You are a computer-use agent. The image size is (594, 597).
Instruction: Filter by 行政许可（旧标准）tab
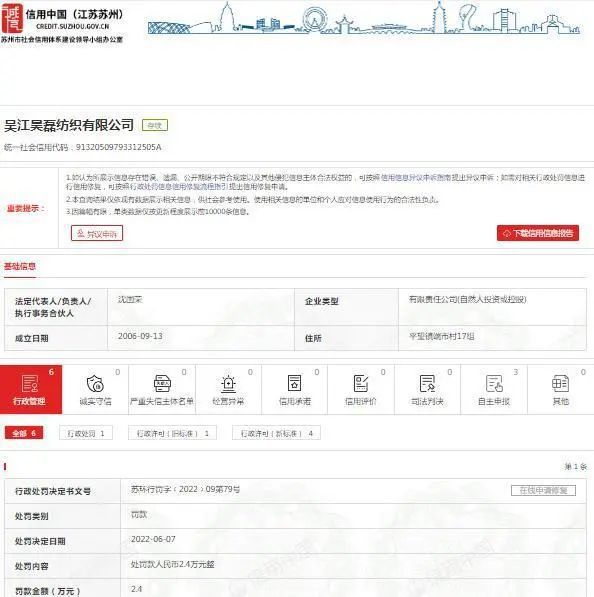tap(172, 433)
